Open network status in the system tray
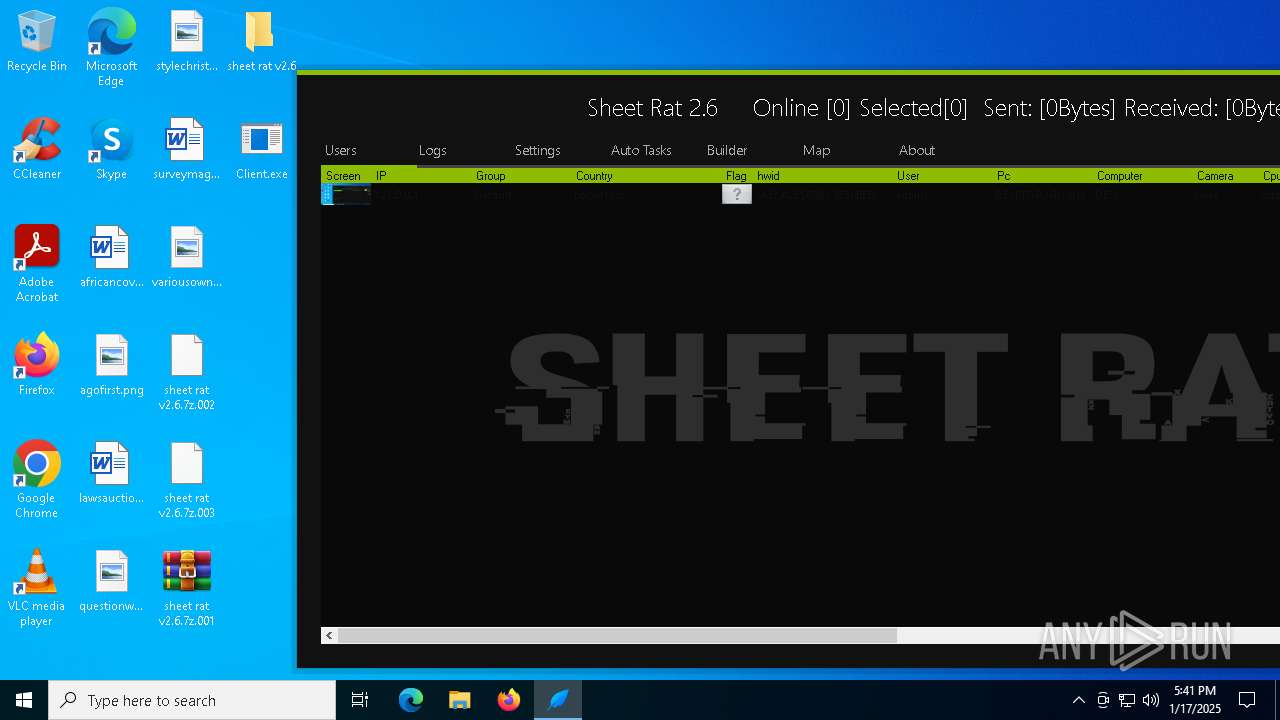This screenshot has height=720, width=1280. pyautogui.click(x=1127, y=700)
